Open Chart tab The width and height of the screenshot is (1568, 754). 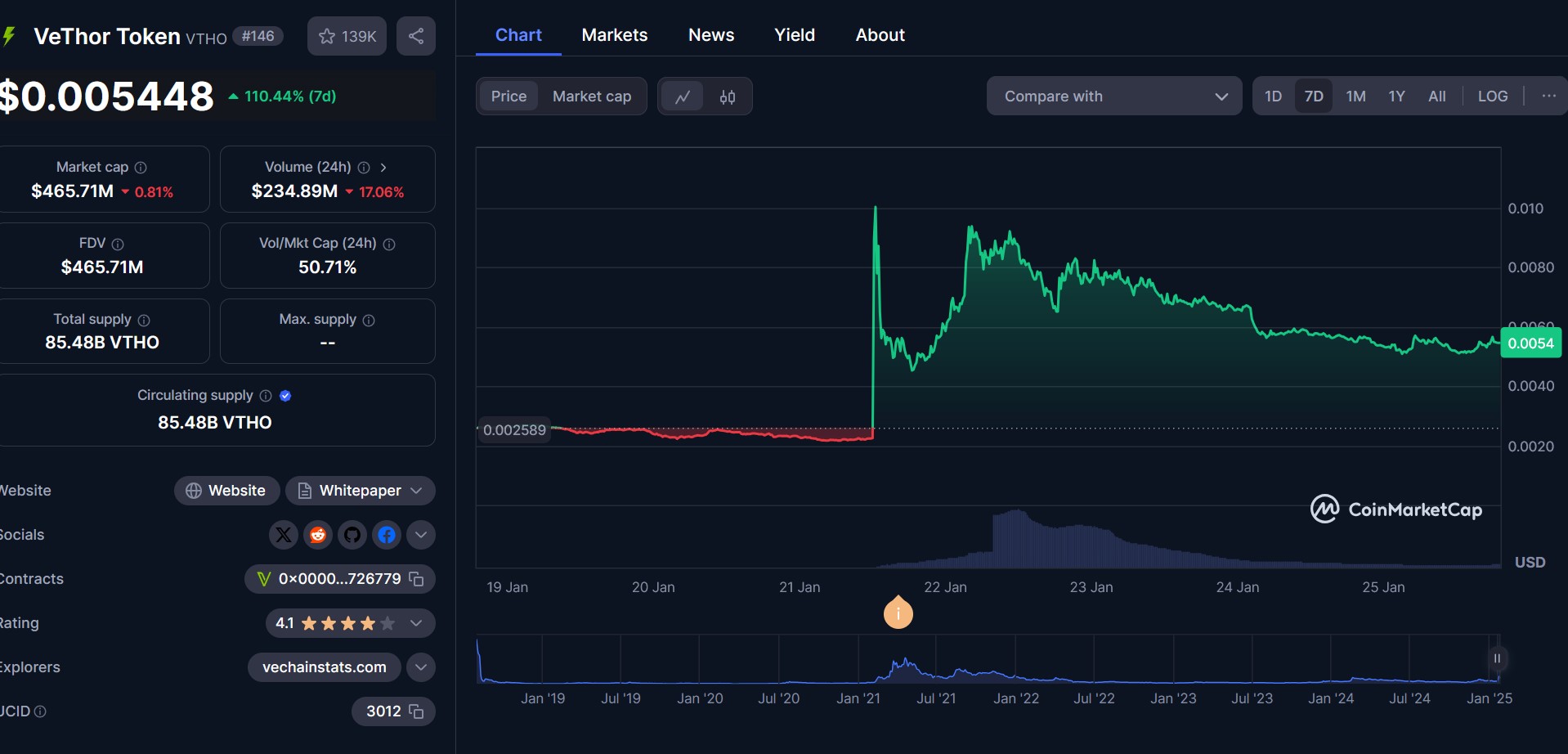(x=518, y=35)
